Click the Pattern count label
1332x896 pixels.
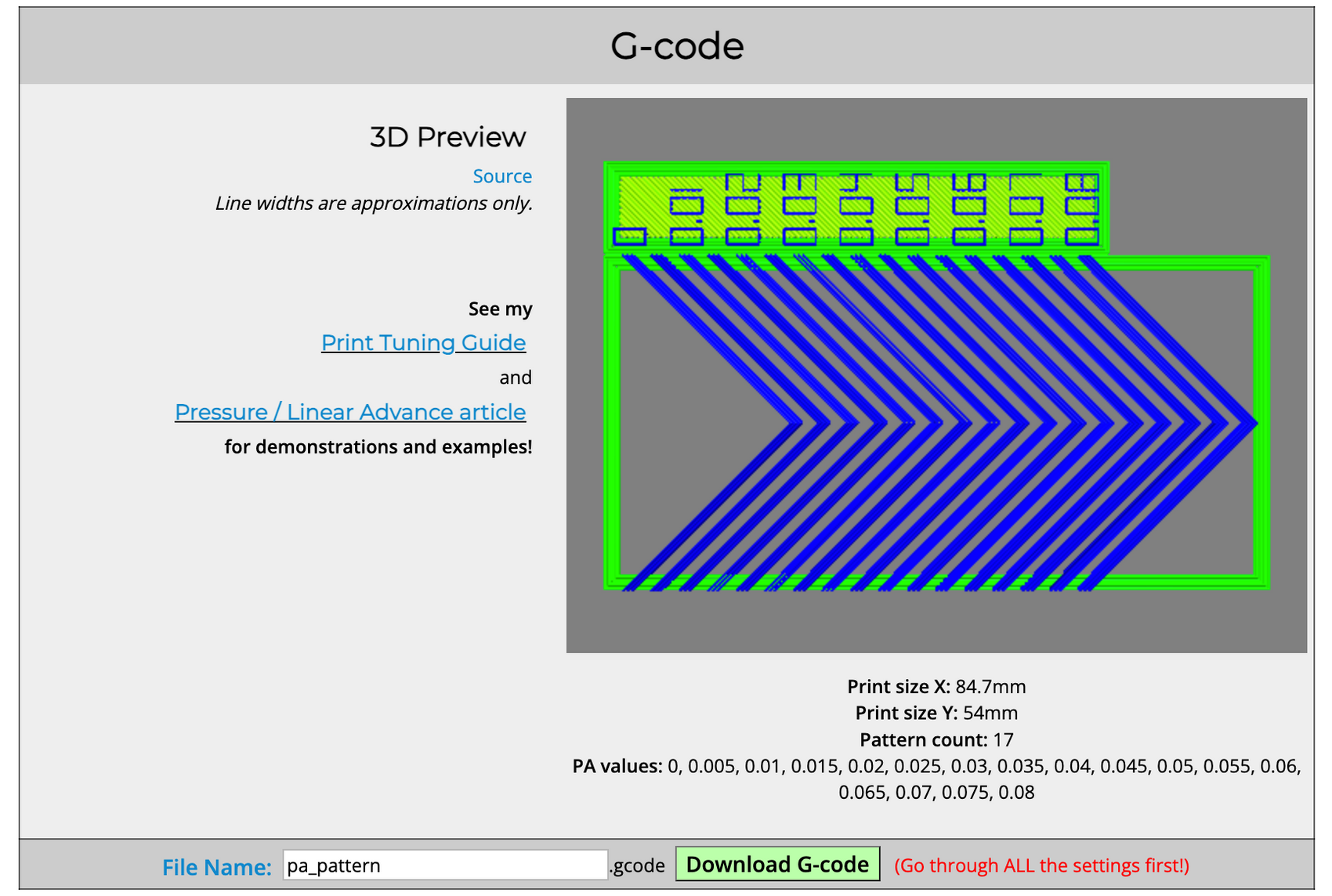click(x=922, y=739)
